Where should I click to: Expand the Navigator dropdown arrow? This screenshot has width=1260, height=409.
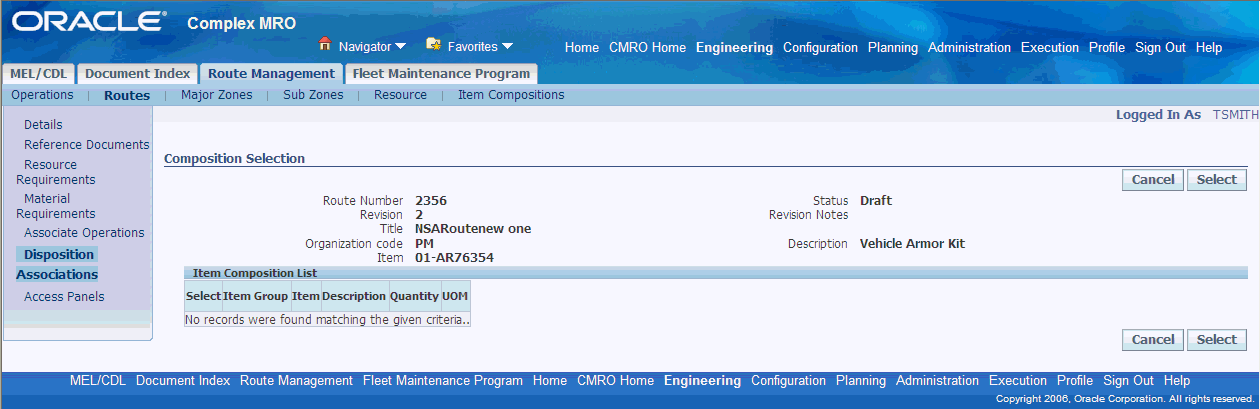click(400, 47)
